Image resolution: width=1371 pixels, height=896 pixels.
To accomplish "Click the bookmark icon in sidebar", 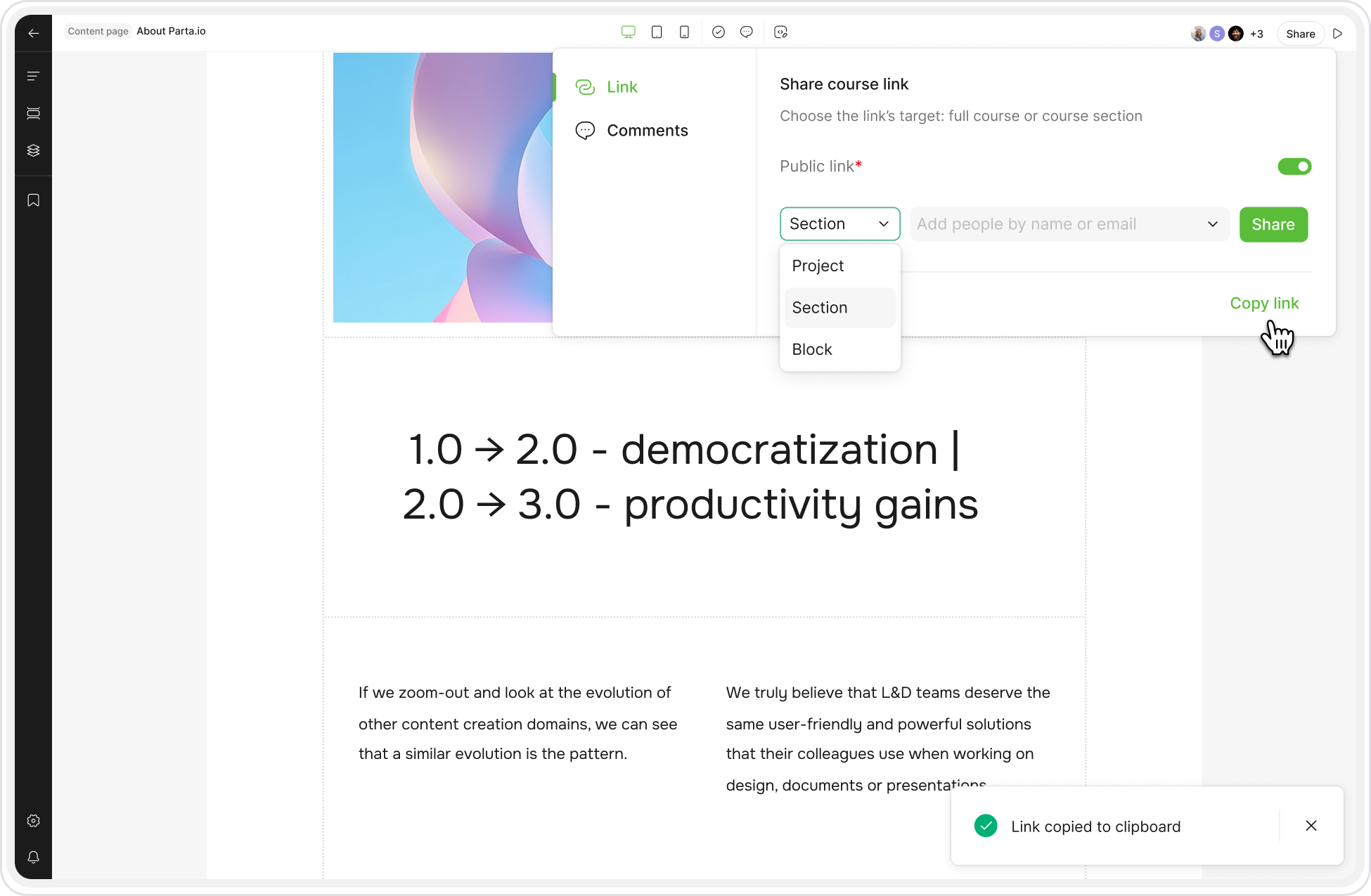I will point(33,200).
